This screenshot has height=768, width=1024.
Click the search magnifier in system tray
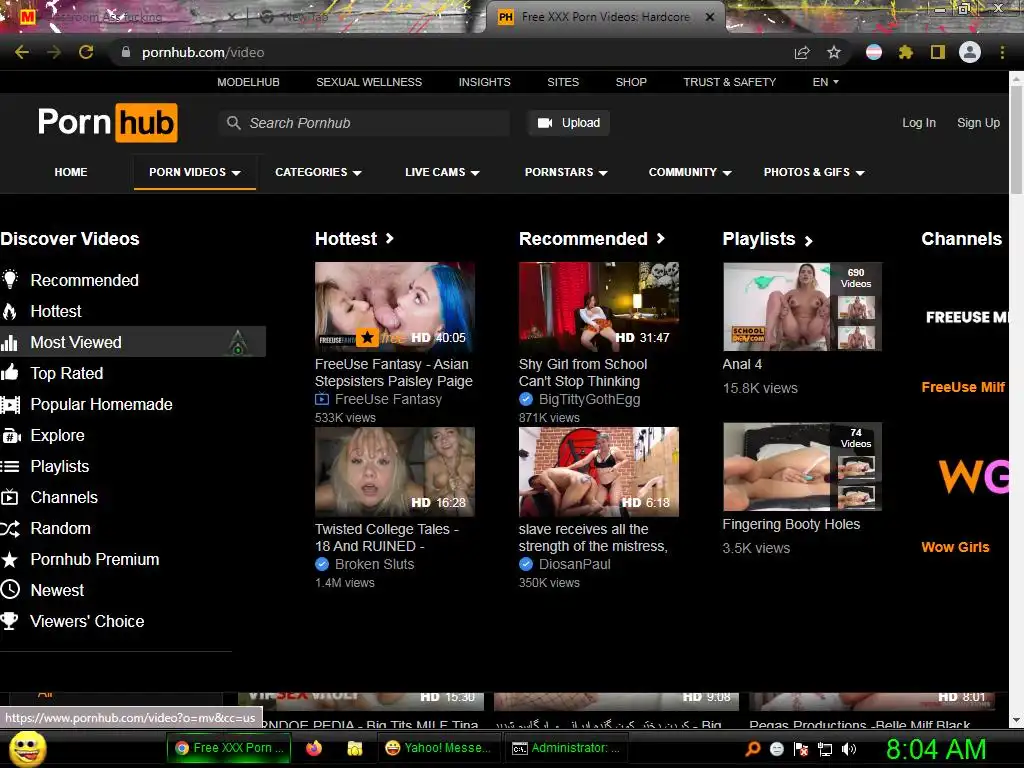pyautogui.click(x=753, y=749)
